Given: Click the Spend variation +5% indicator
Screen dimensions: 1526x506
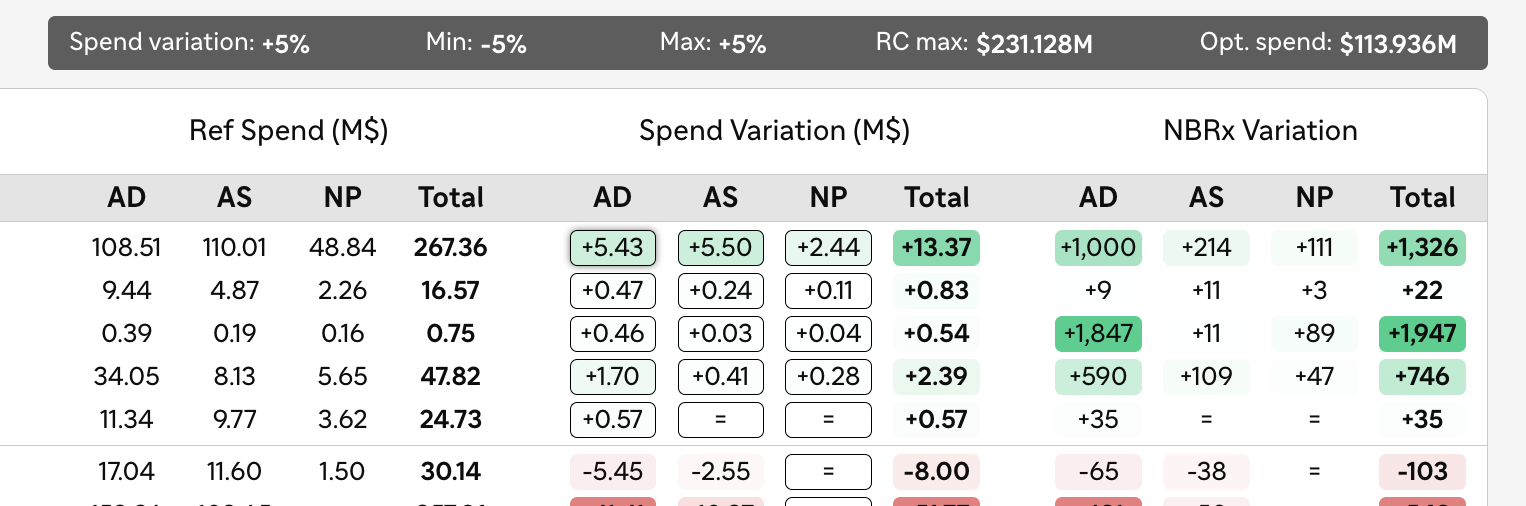Looking at the screenshot, I should point(189,43).
